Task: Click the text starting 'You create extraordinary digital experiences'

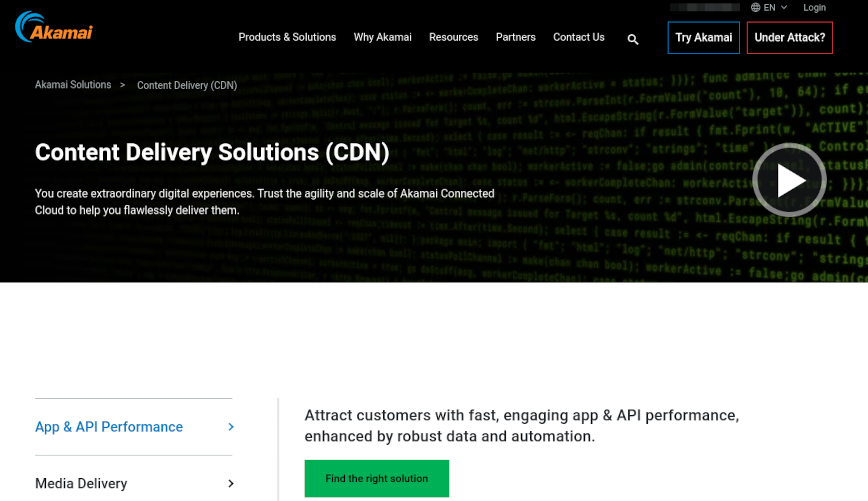Action: pos(265,202)
